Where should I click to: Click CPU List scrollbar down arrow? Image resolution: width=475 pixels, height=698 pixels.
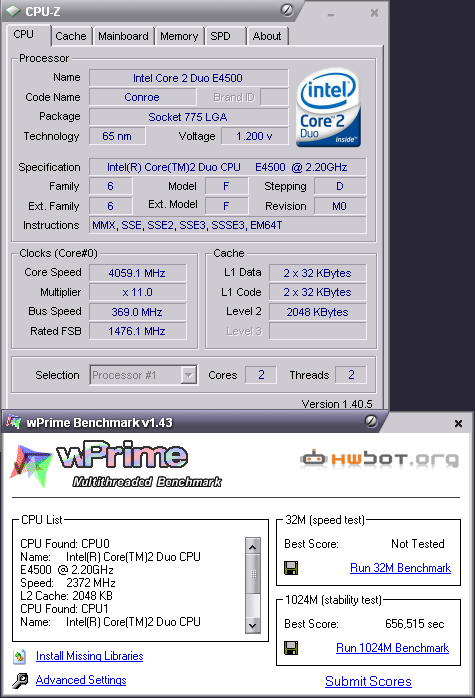pyautogui.click(x=253, y=625)
